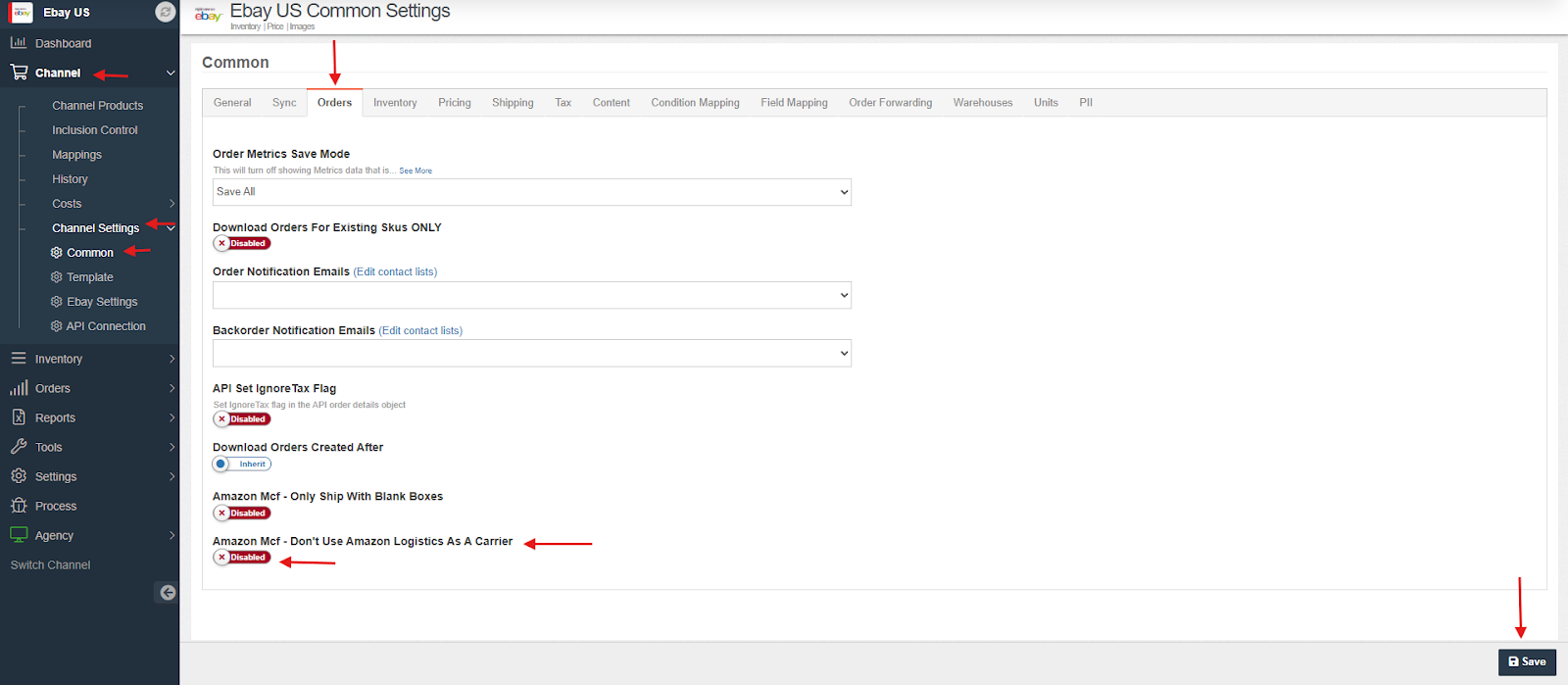1568x685 pixels.
Task: Expand the Inventory sidebar menu arrow
Action: 171,359
